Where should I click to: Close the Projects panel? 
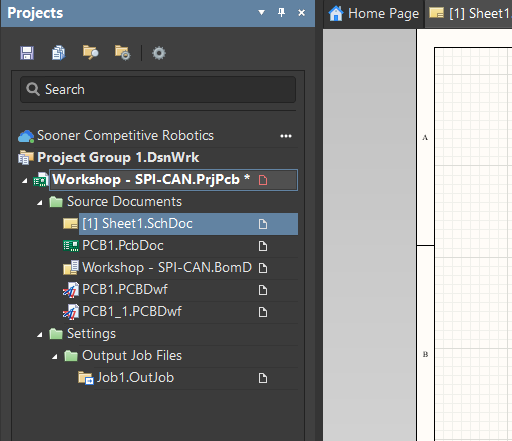click(301, 13)
